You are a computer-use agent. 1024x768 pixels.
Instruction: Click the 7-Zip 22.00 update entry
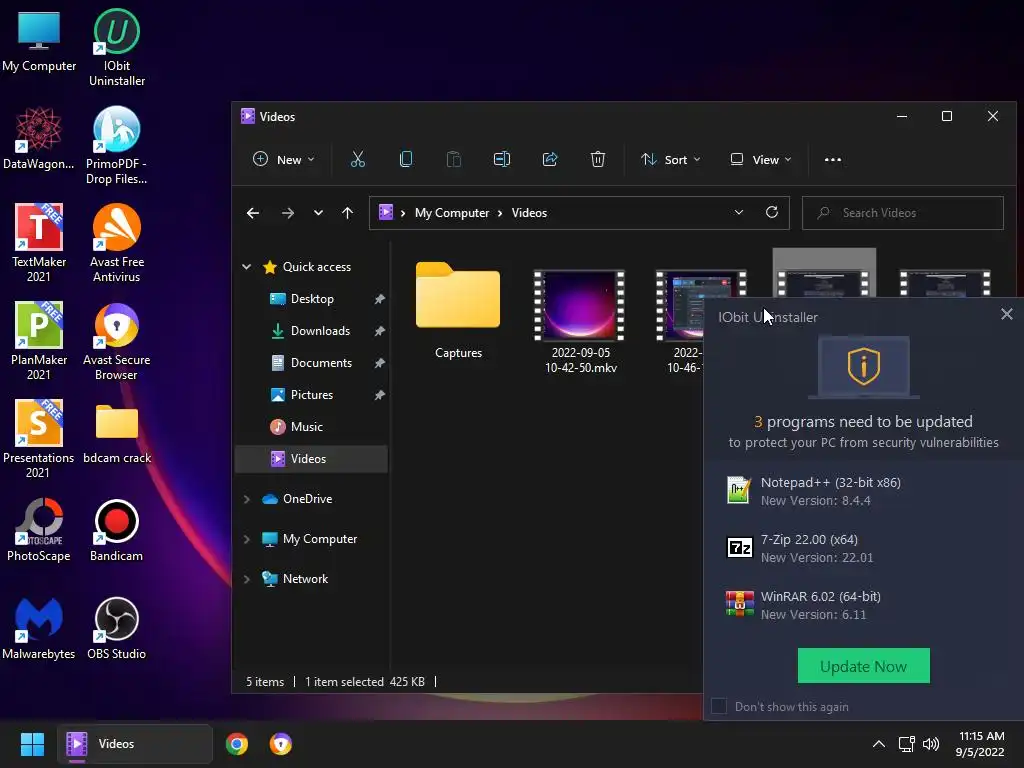coord(863,548)
